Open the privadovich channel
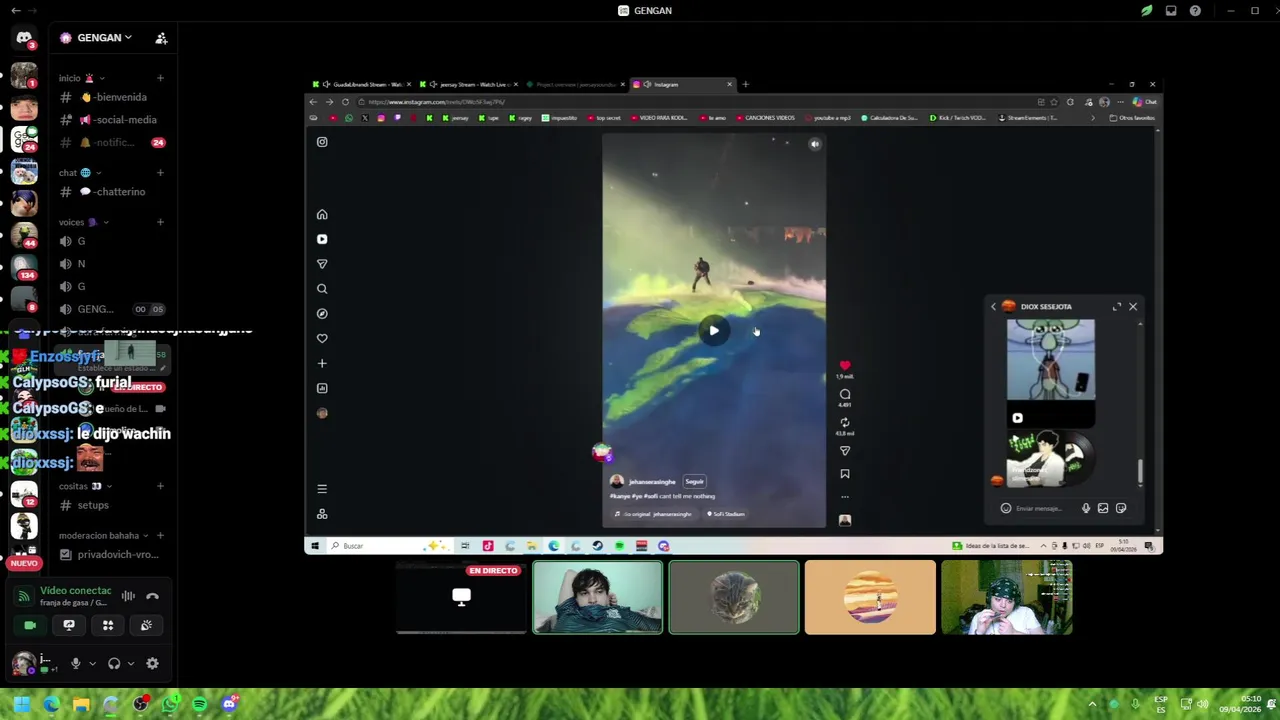Viewport: 1280px width, 720px height. (x=112, y=555)
